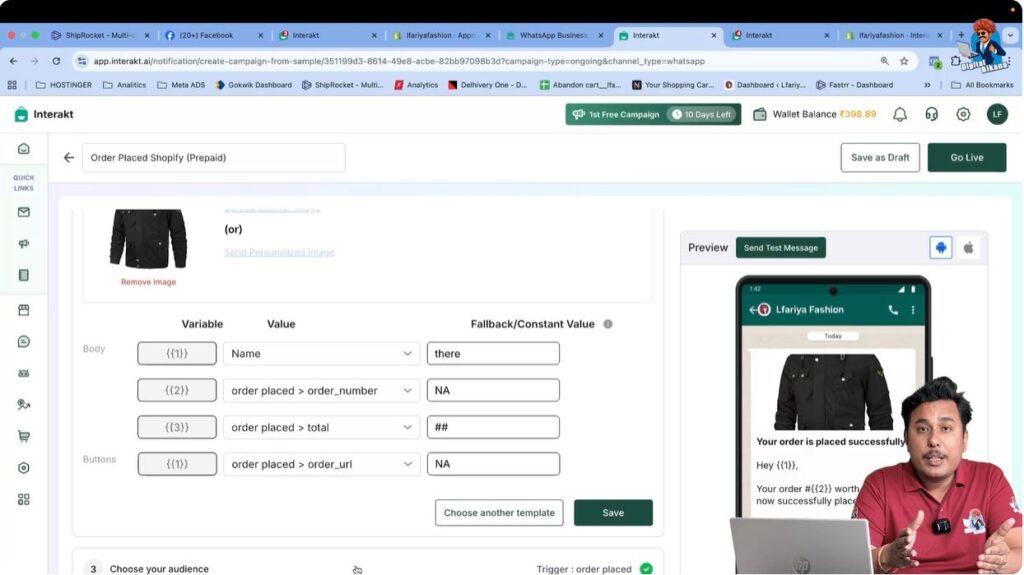Click body variable {{3}} box
1024x575 pixels.
tap(177, 427)
